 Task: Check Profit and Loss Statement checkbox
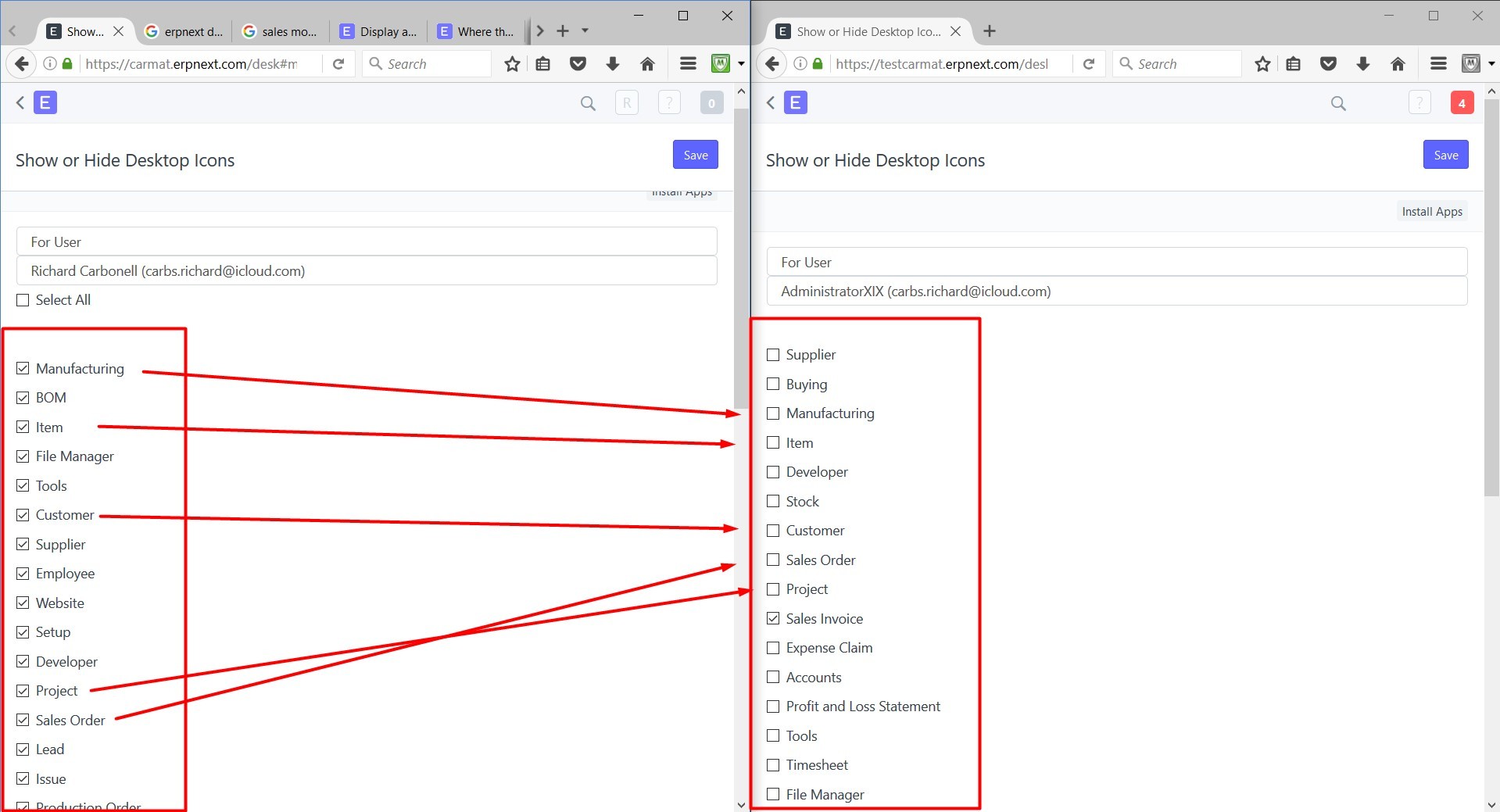(x=773, y=706)
